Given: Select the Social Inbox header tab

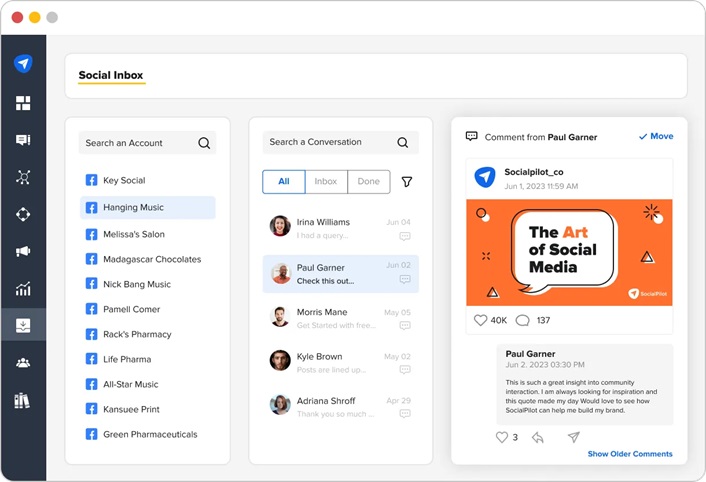Looking at the screenshot, I should 111,76.
